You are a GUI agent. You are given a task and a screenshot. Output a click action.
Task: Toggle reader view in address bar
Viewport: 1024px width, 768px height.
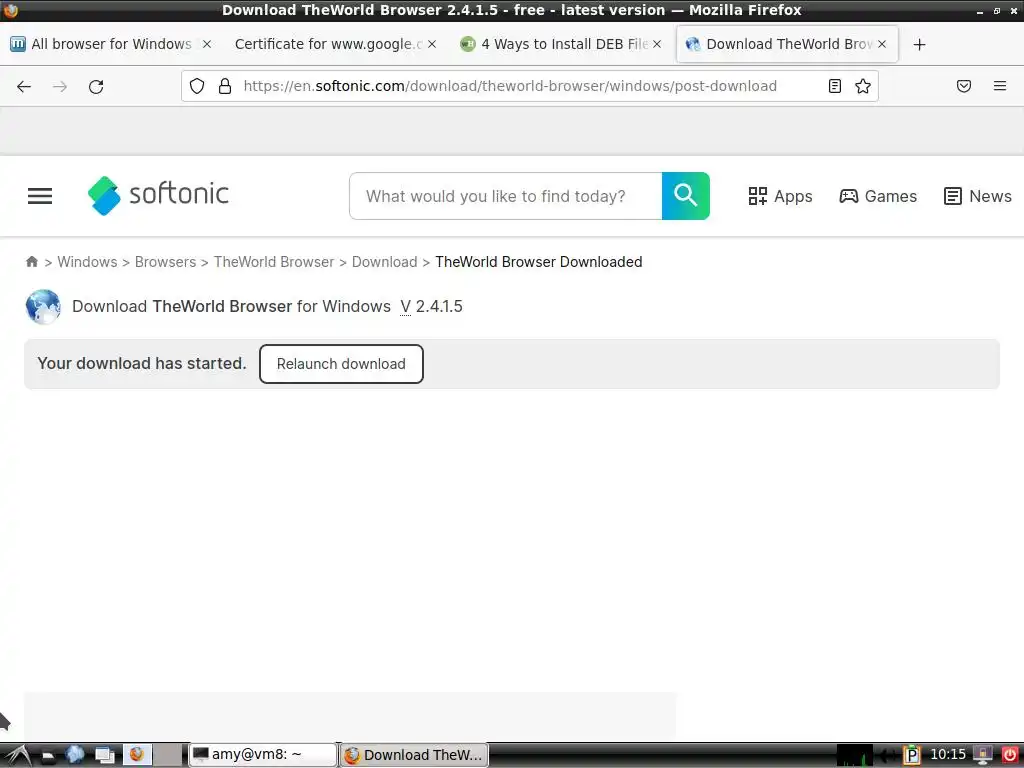[835, 86]
